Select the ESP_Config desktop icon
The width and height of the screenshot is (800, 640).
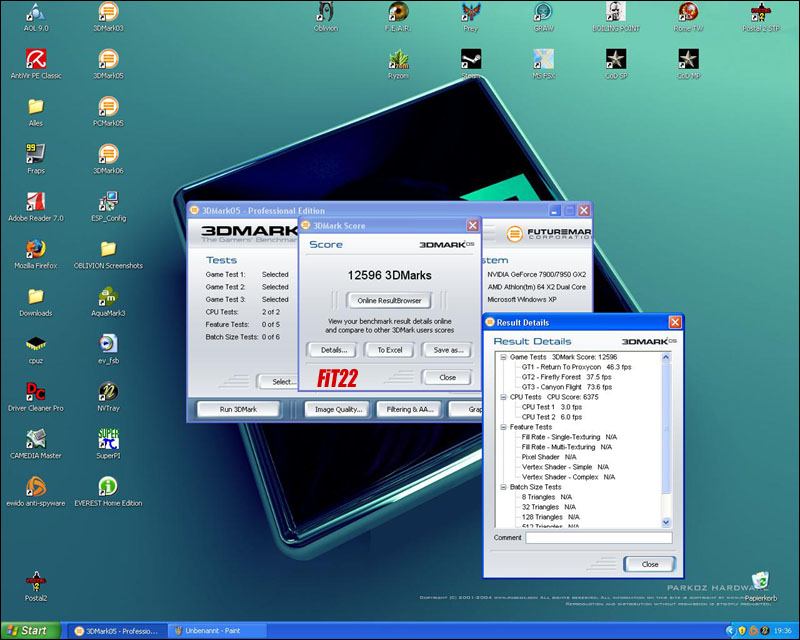pyautogui.click(x=108, y=207)
